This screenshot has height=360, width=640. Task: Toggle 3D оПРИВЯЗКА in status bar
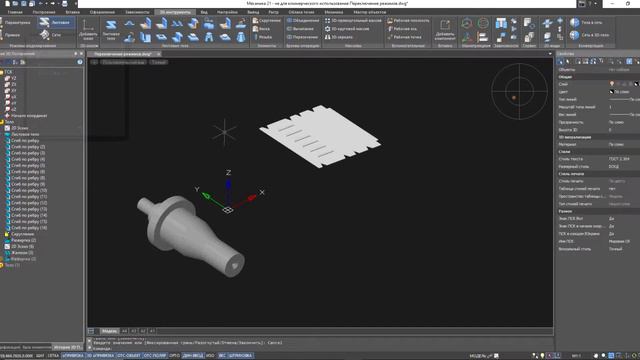[100, 356]
